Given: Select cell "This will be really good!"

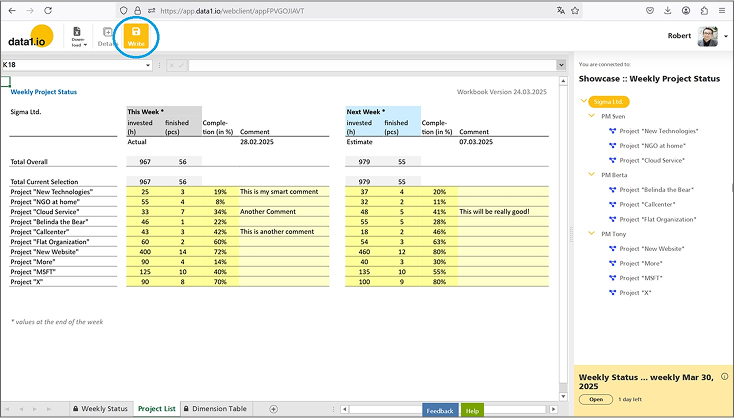Looking at the screenshot, I should point(503,212).
